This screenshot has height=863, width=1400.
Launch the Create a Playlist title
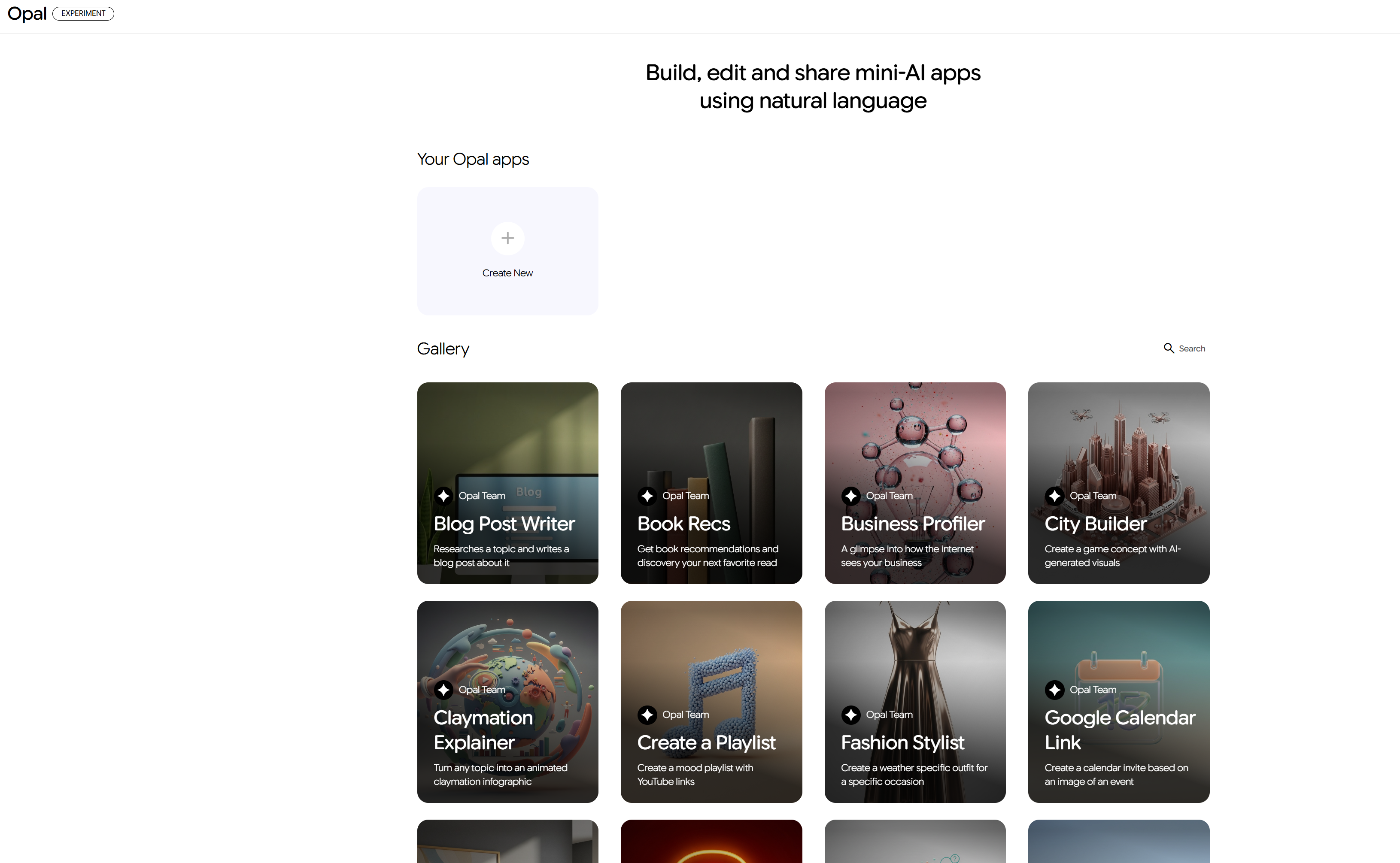(706, 742)
